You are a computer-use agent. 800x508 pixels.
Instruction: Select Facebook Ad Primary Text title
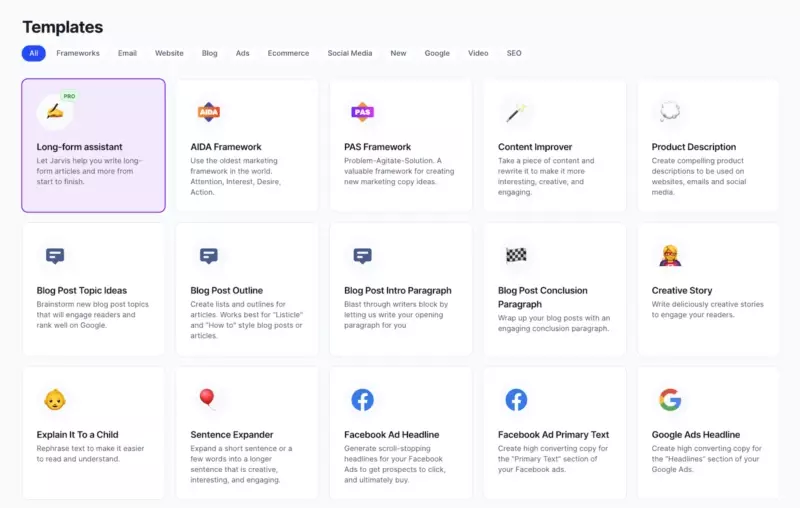point(553,435)
